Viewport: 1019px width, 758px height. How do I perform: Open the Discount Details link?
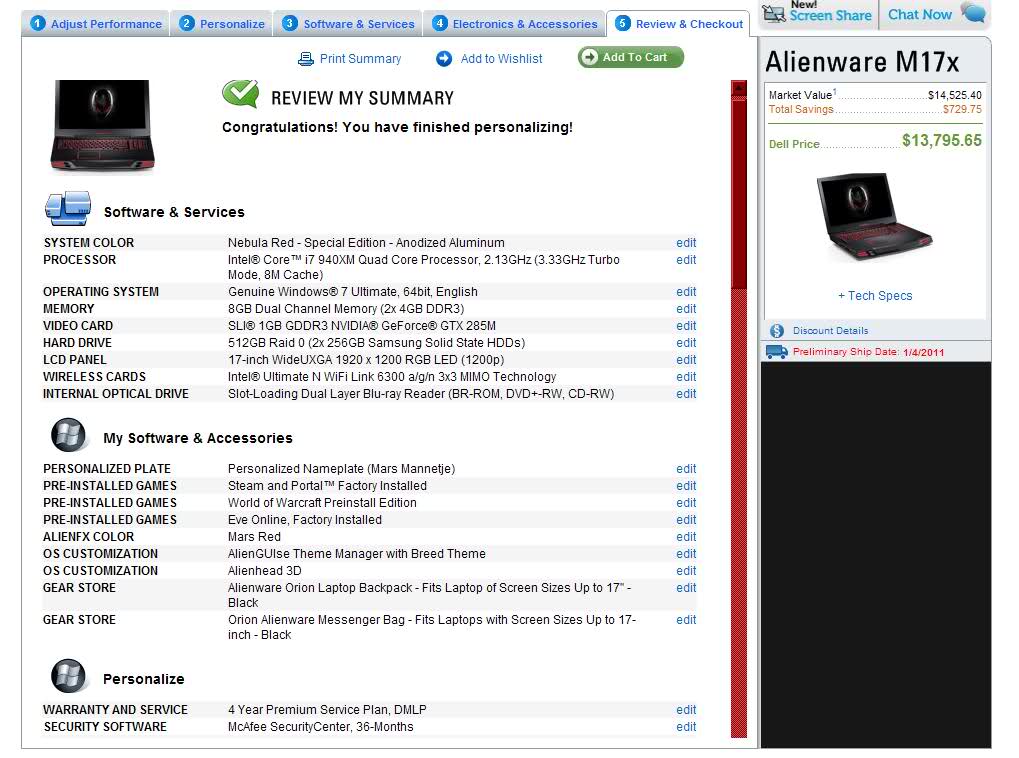[x=830, y=331]
